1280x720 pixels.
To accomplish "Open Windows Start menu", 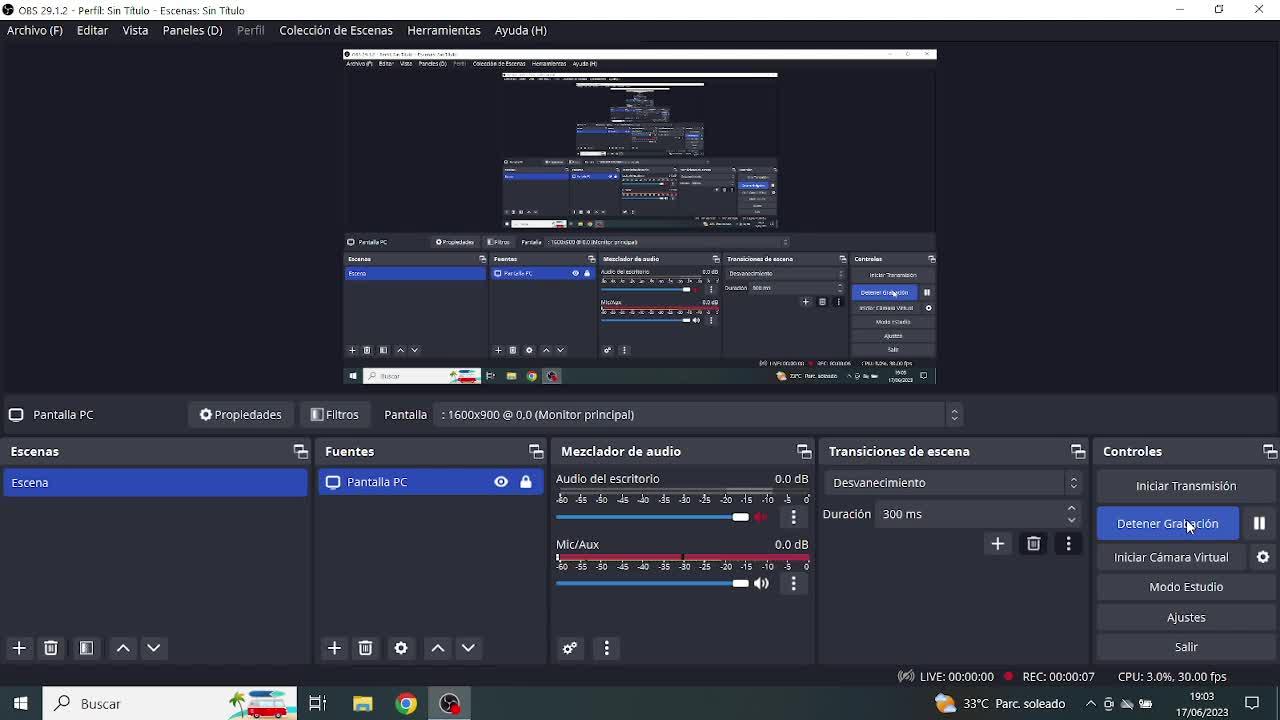I will [x=20, y=704].
